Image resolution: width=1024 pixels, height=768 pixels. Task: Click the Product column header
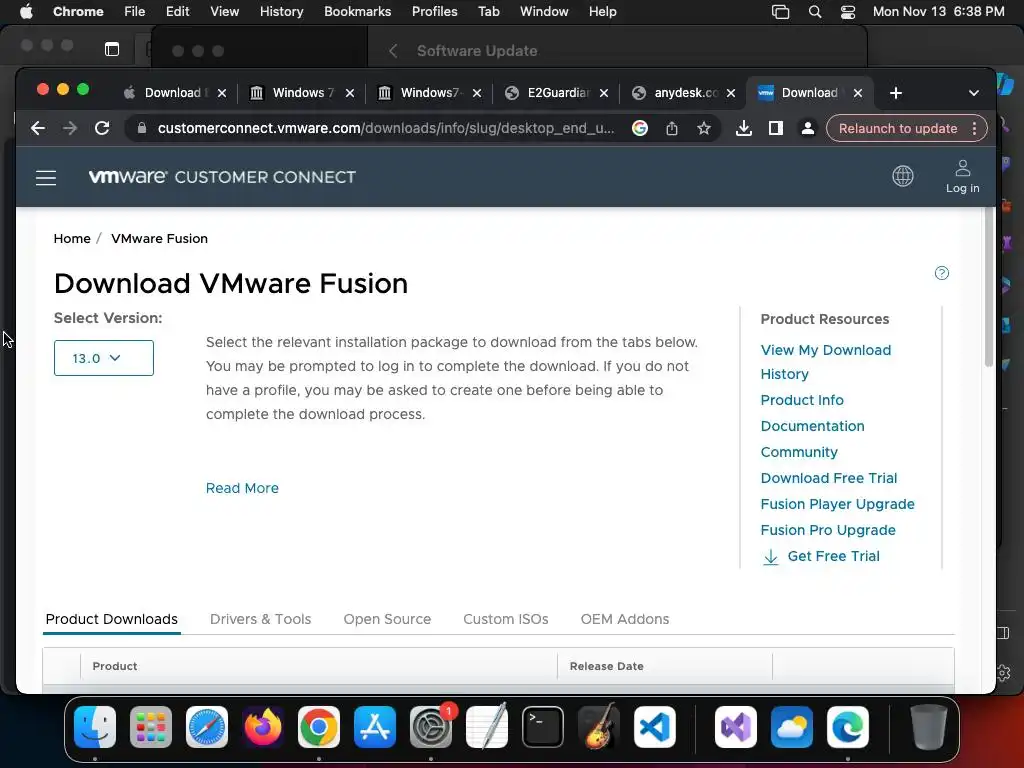click(115, 667)
